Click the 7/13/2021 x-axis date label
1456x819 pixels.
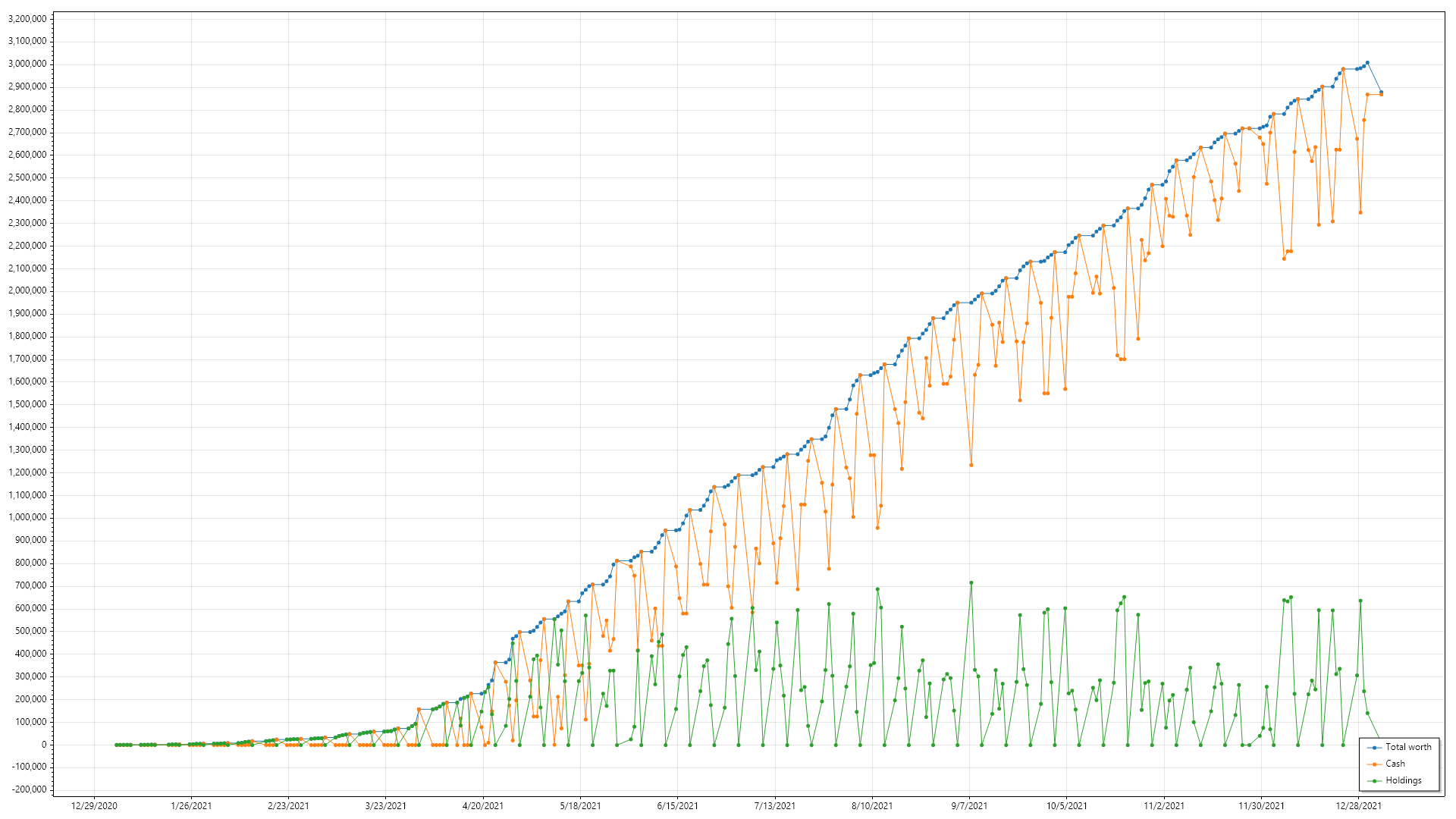(774, 806)
